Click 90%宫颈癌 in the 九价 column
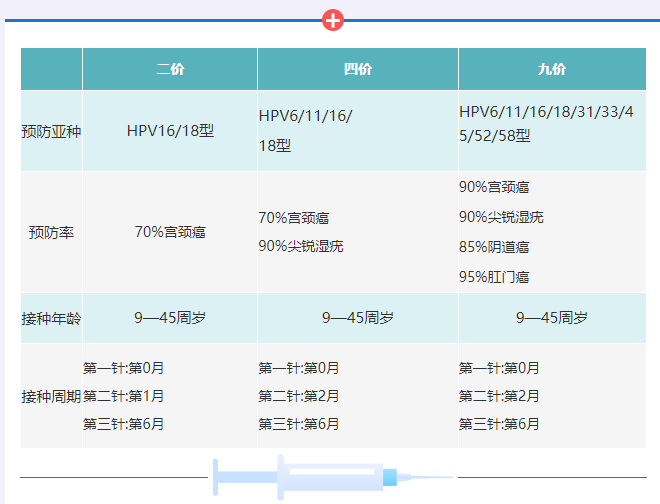The height and width of the screenshot is (504, 660). (494, 187)
